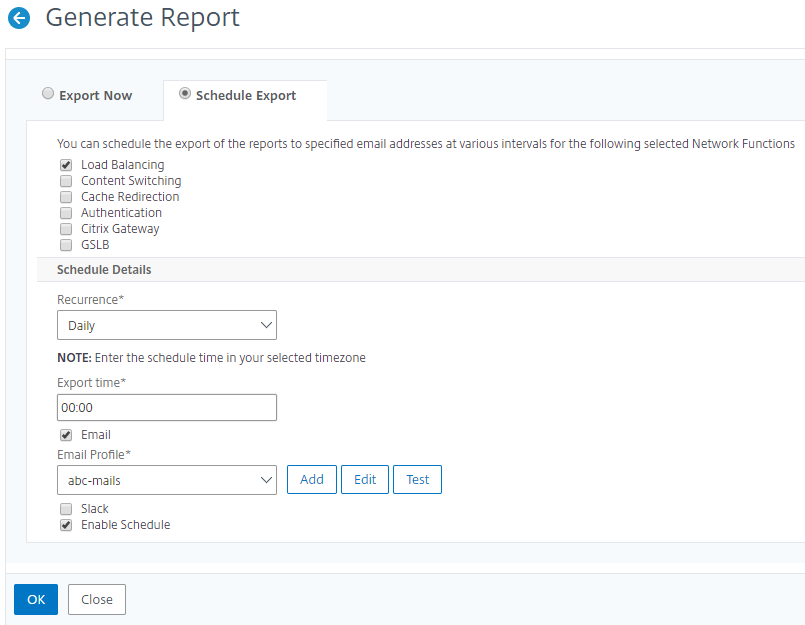Check the Content Switching checkbox
Viewport: 805px width, 625px height.
pos(66,181)
